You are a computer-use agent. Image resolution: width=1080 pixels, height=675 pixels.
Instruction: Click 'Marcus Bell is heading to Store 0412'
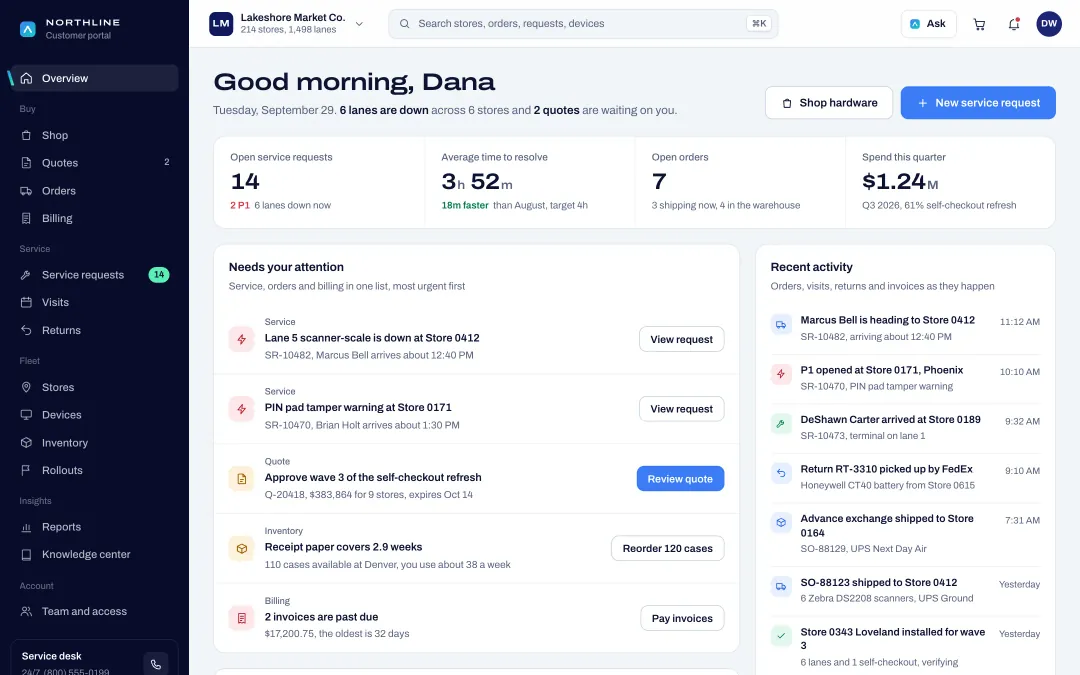pos(887,320)
